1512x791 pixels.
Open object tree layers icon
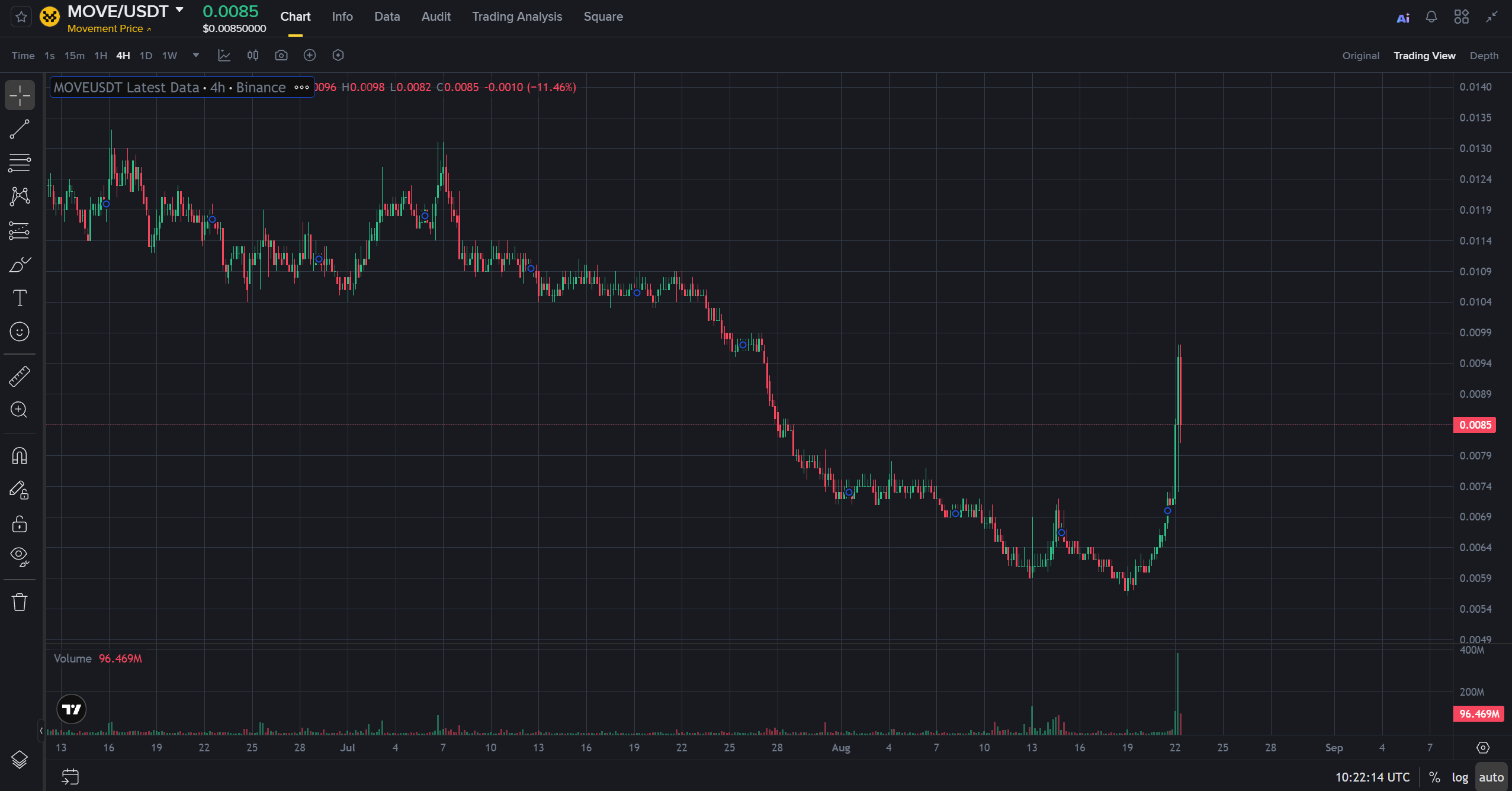20,759
